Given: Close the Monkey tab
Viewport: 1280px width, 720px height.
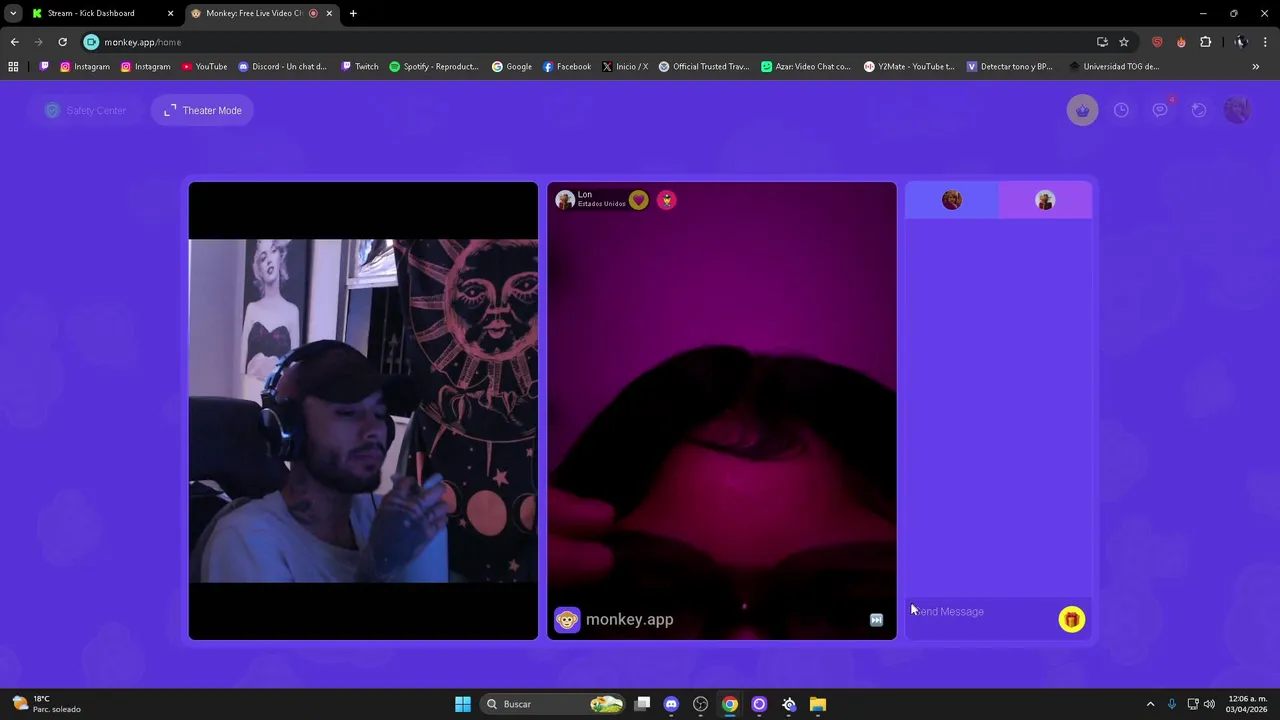Looking at the screenshot, I should click(x=329, y=13).
